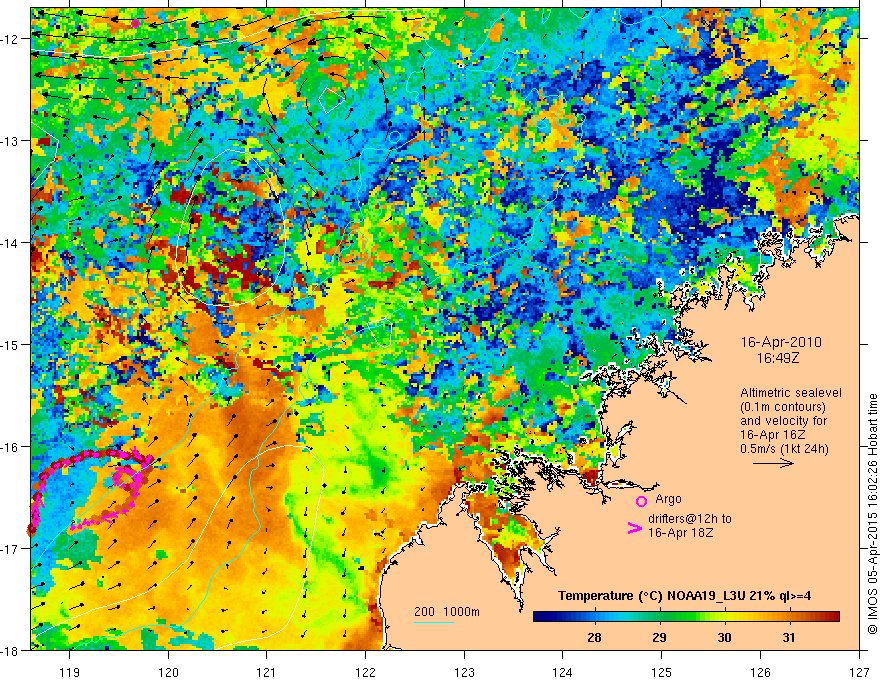Click the 'drifters@12h to' legend text
Screen dimensions: 880x680
click(690, 518)
